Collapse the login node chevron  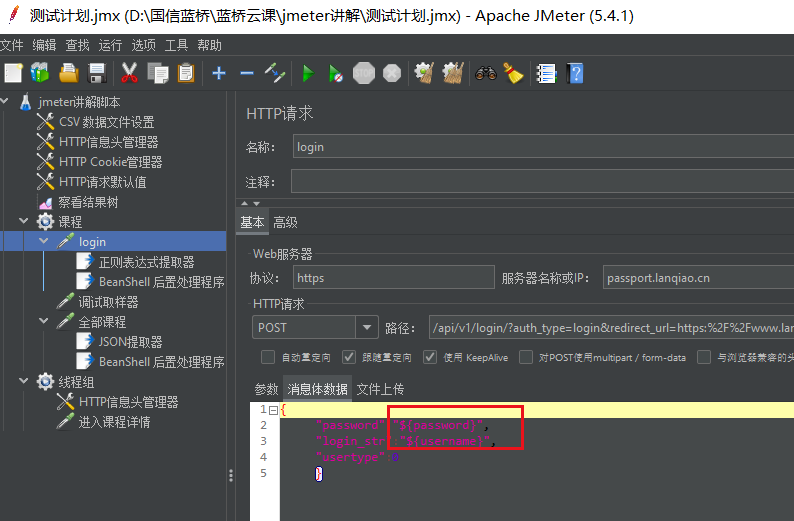[x=44, y=241]
